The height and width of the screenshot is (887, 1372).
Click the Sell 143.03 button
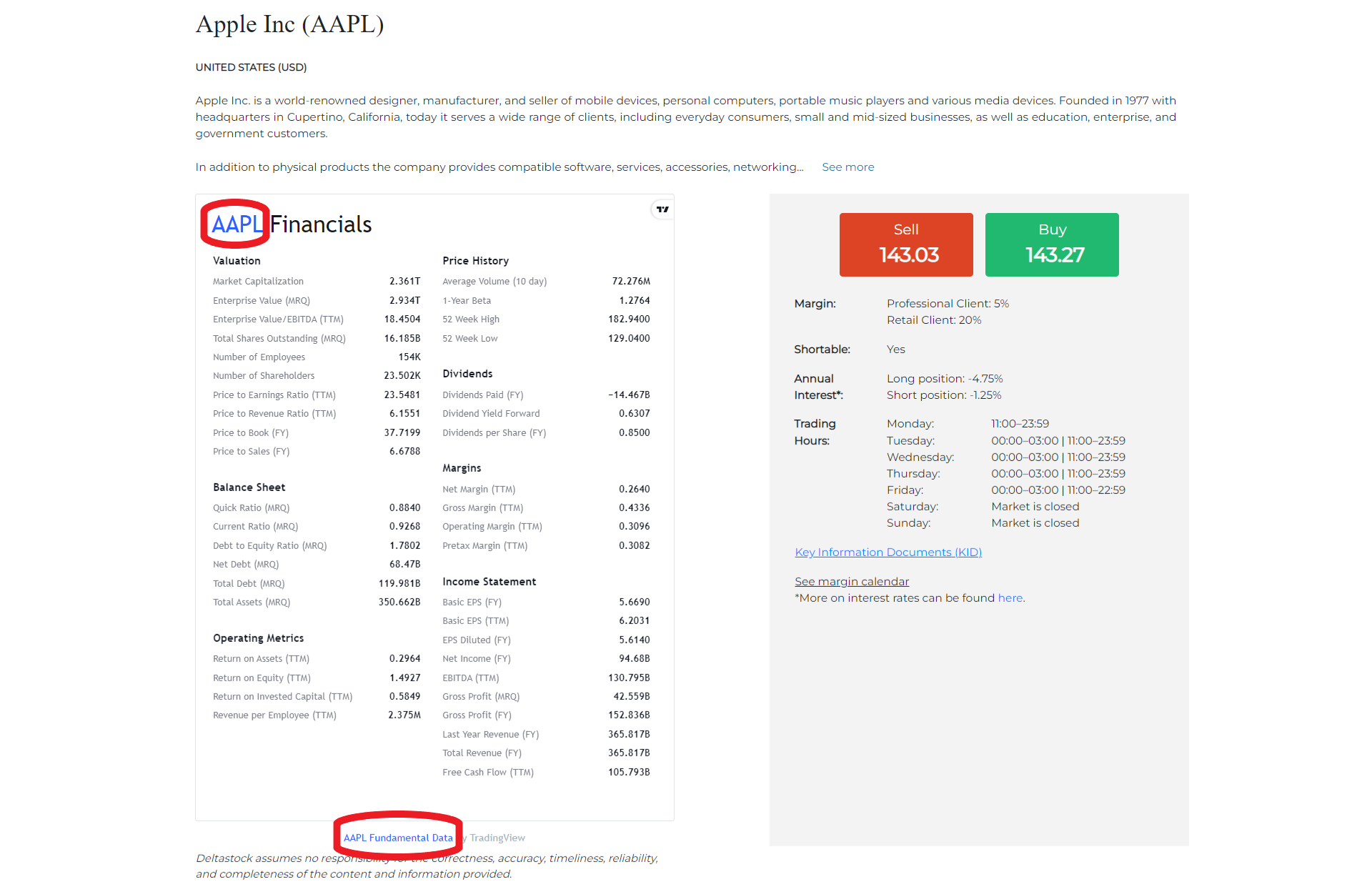coord(904,244)
